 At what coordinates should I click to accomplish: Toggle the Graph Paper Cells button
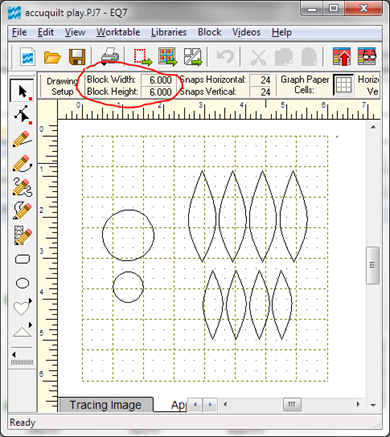coord(343,85)
